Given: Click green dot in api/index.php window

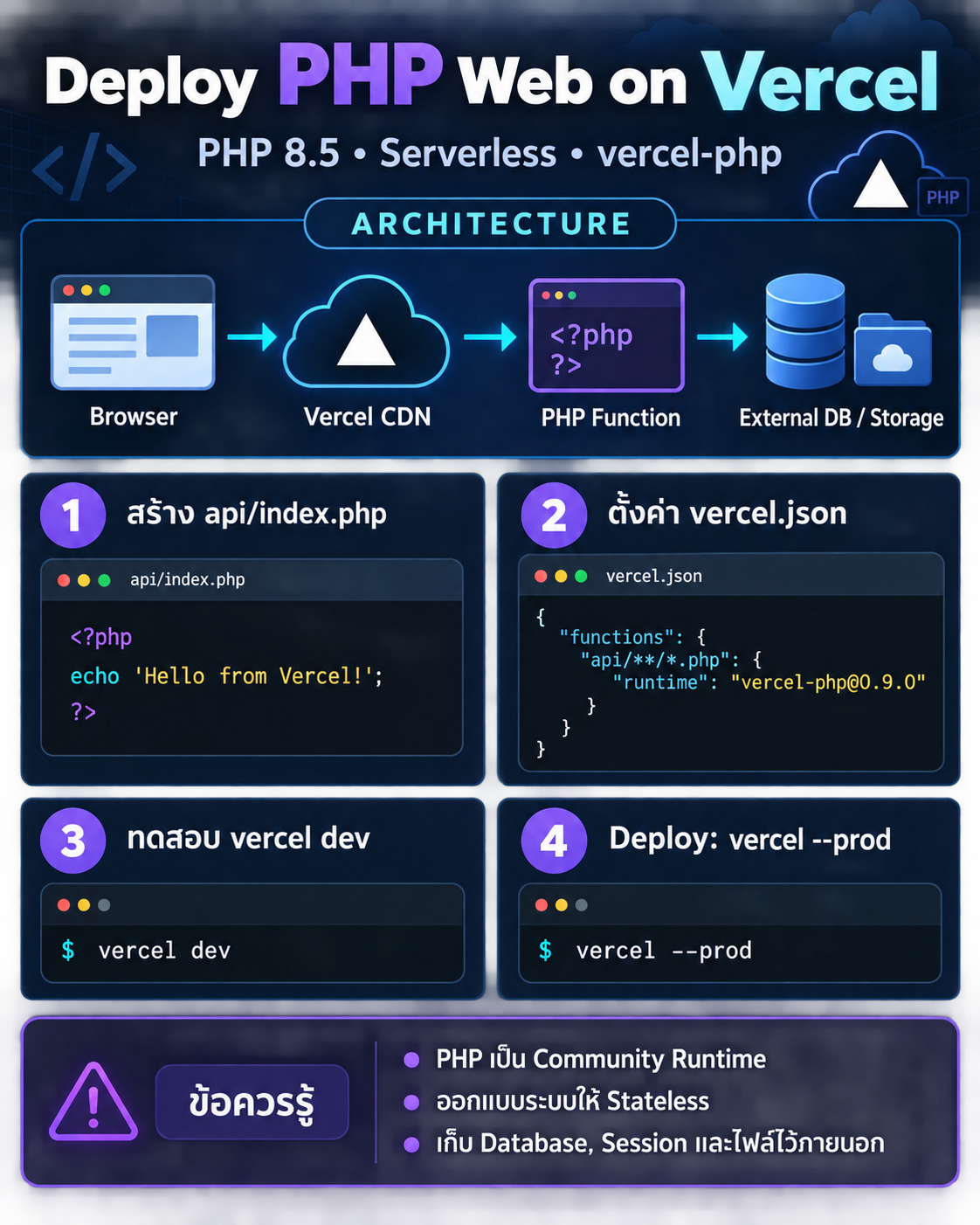Looking at the screenshot, I should [x=105, y=580].
